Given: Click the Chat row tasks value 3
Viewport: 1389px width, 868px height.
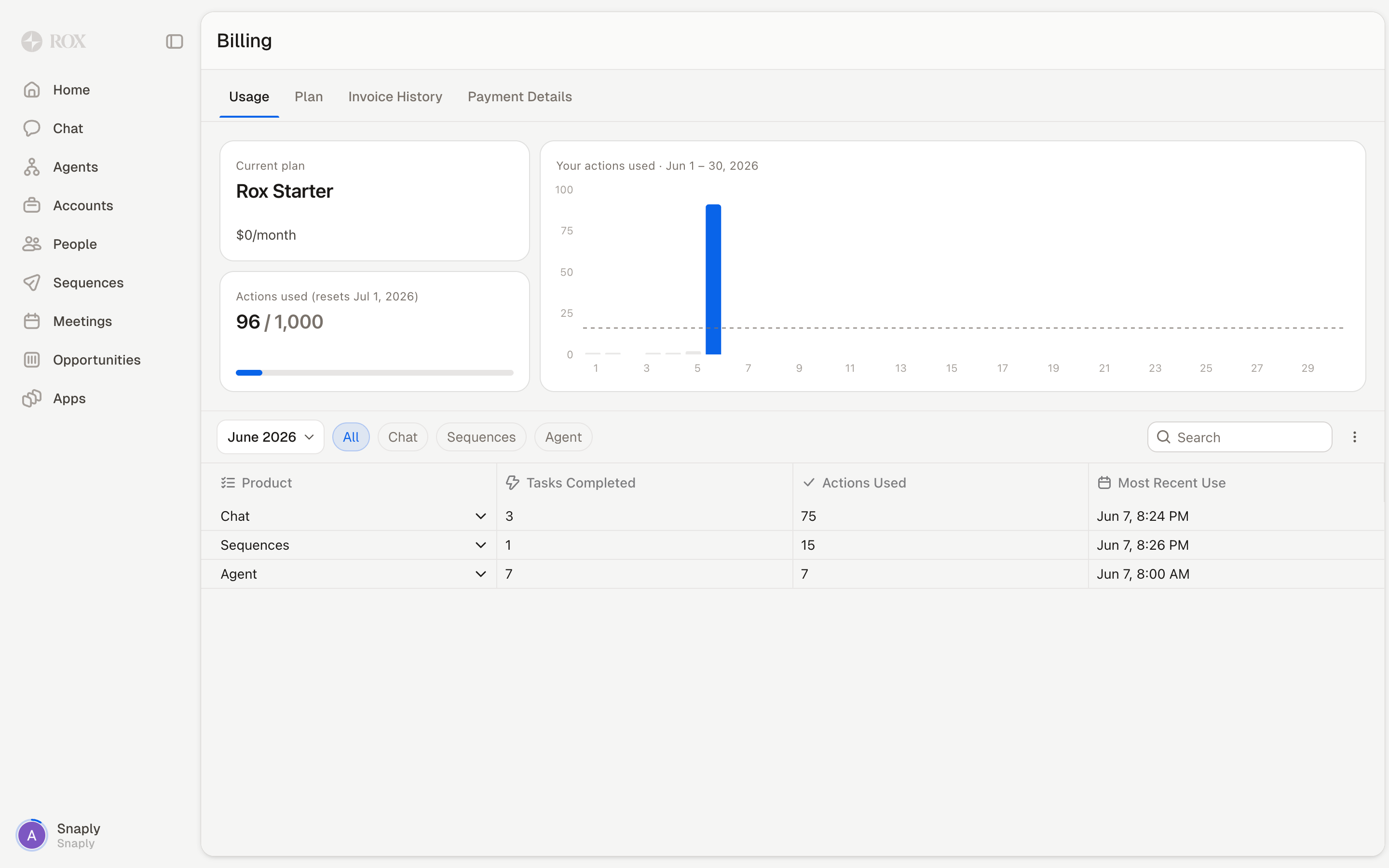Looking at the screenshot, I should [509, 516].
